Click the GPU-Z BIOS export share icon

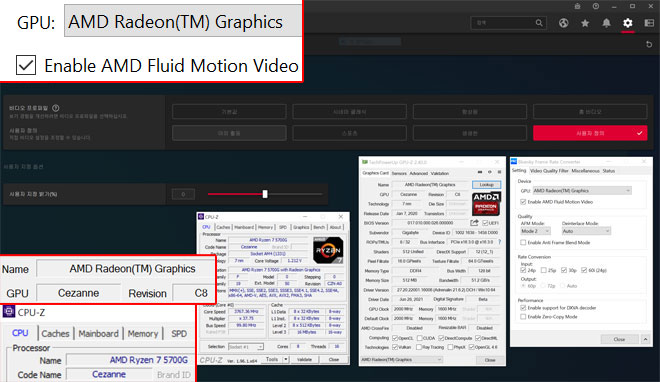[x=474, y=223]
